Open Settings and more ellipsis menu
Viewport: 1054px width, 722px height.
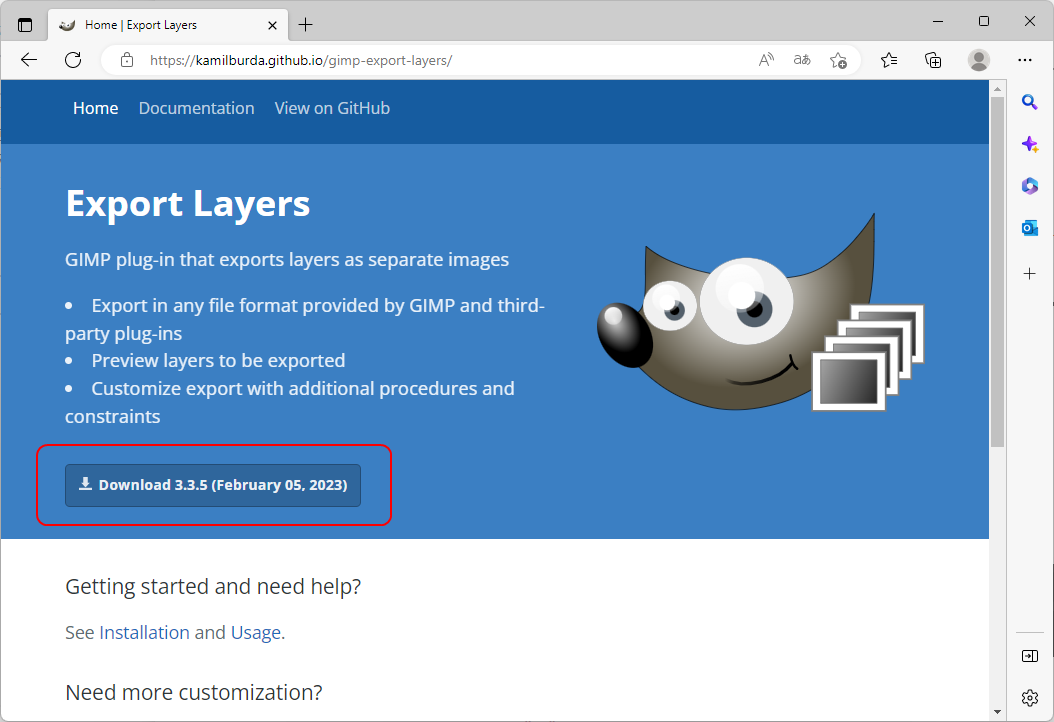tap(1025, 60)
